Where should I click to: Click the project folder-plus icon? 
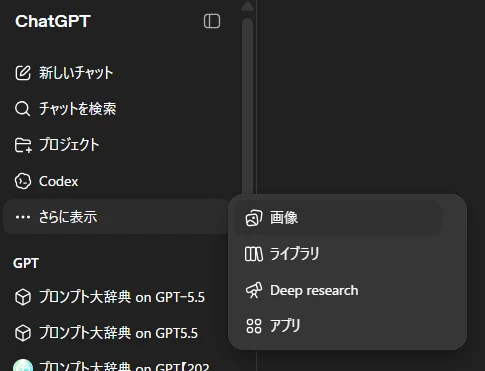pyautogui.click(x=23, y=145)
